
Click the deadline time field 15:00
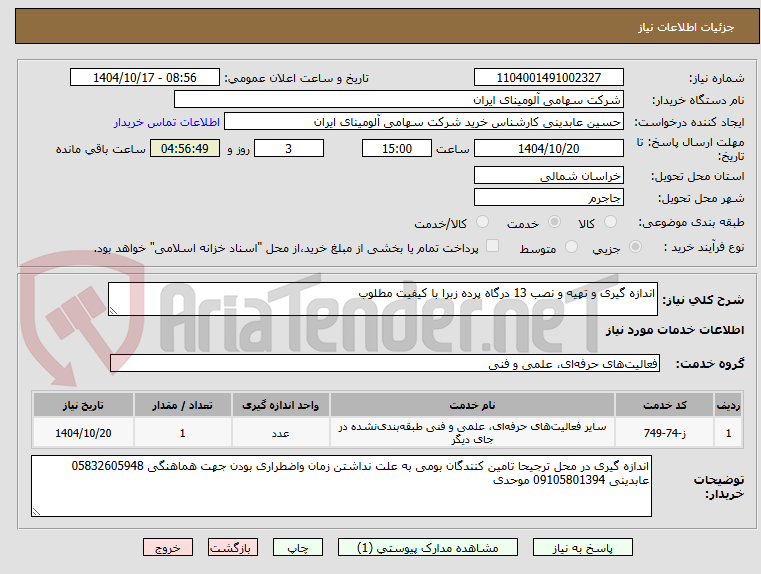pos(397,148)
